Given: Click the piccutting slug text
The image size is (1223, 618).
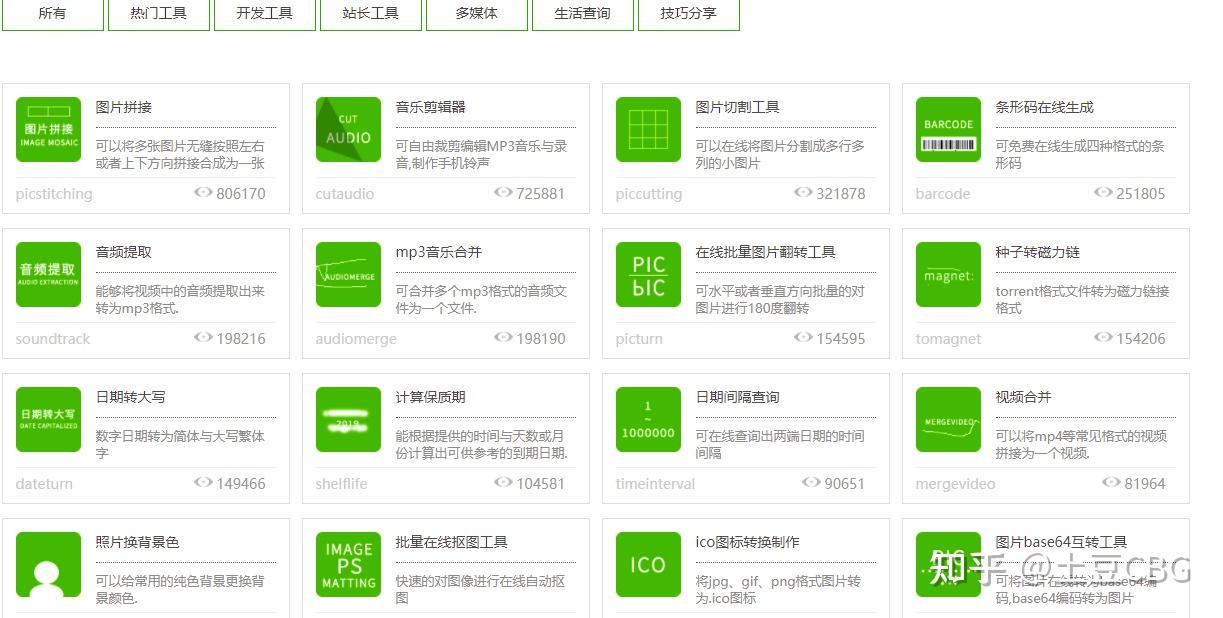Looking at the screenshot, I should pos(649,194).
